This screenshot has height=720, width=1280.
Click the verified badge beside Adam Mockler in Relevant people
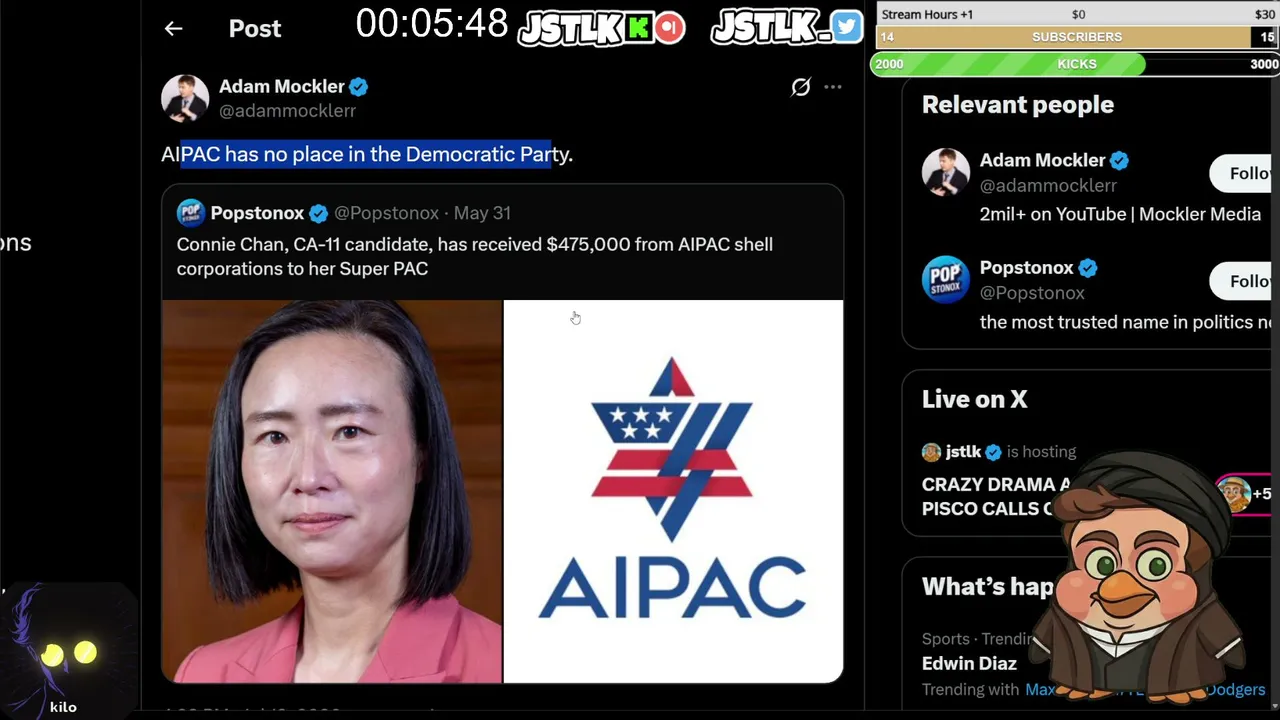coord(1120,160)
